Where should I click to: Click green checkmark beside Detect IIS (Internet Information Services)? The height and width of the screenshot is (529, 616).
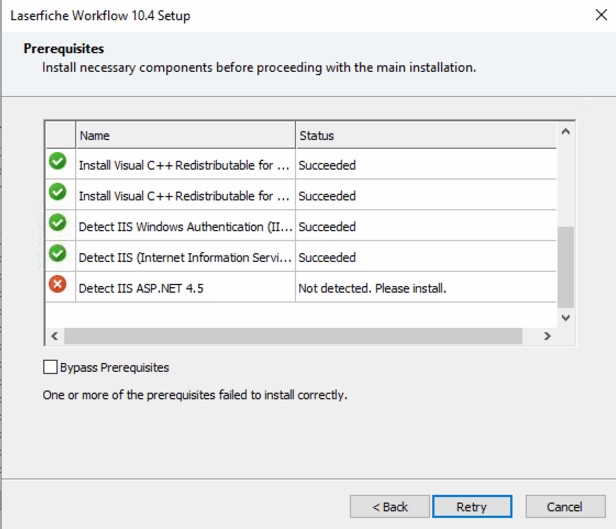(x=58, y=254)
